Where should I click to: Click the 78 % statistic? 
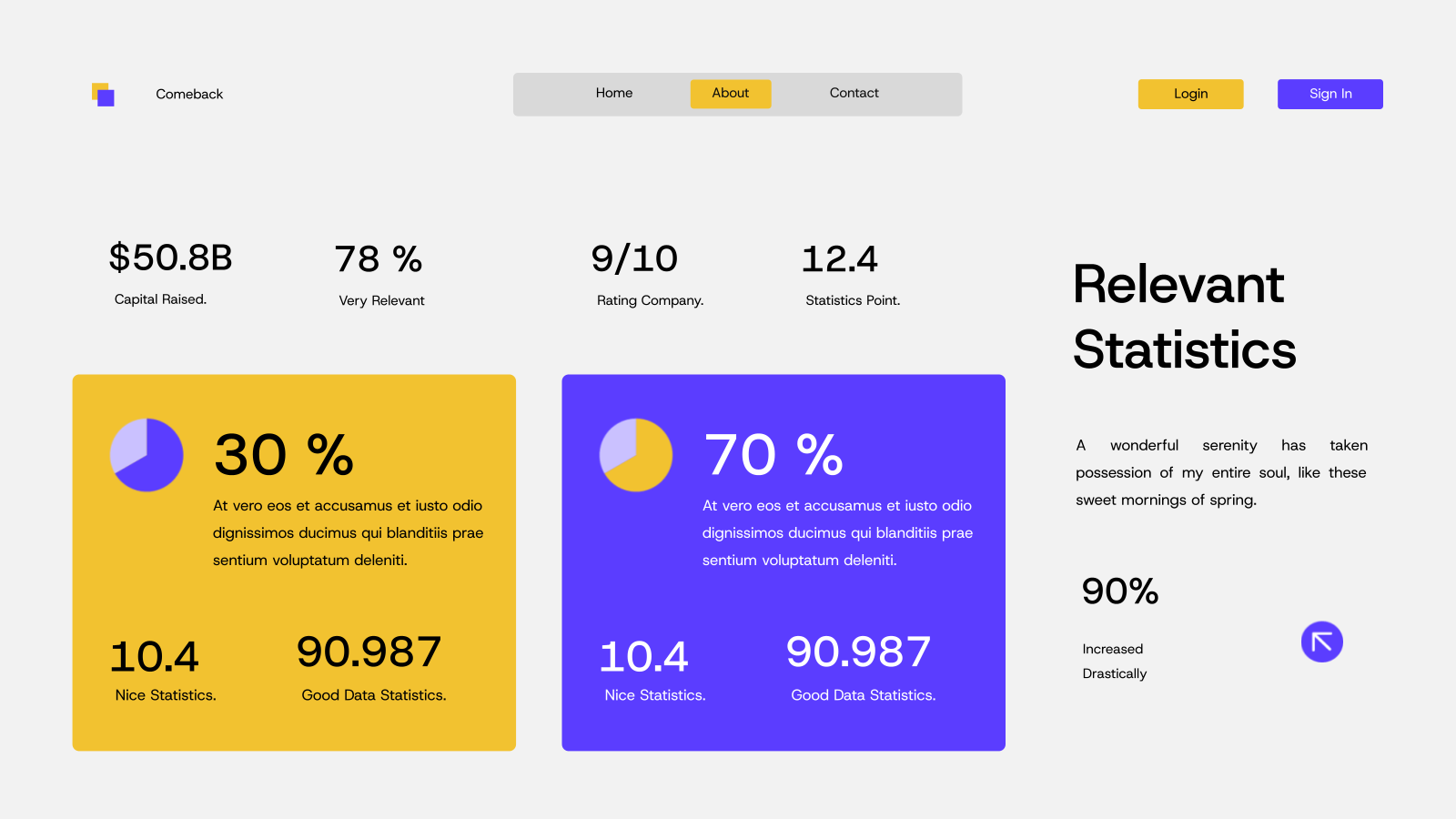click(379, 259)
